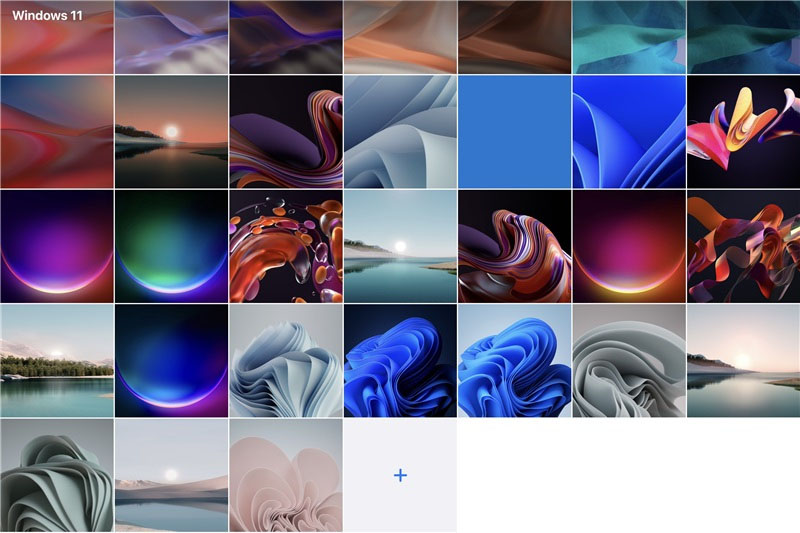The image size is (800, 533).
Task: Select the deep blue glowing arc wallpaper
Action: [x=171, y=361]
